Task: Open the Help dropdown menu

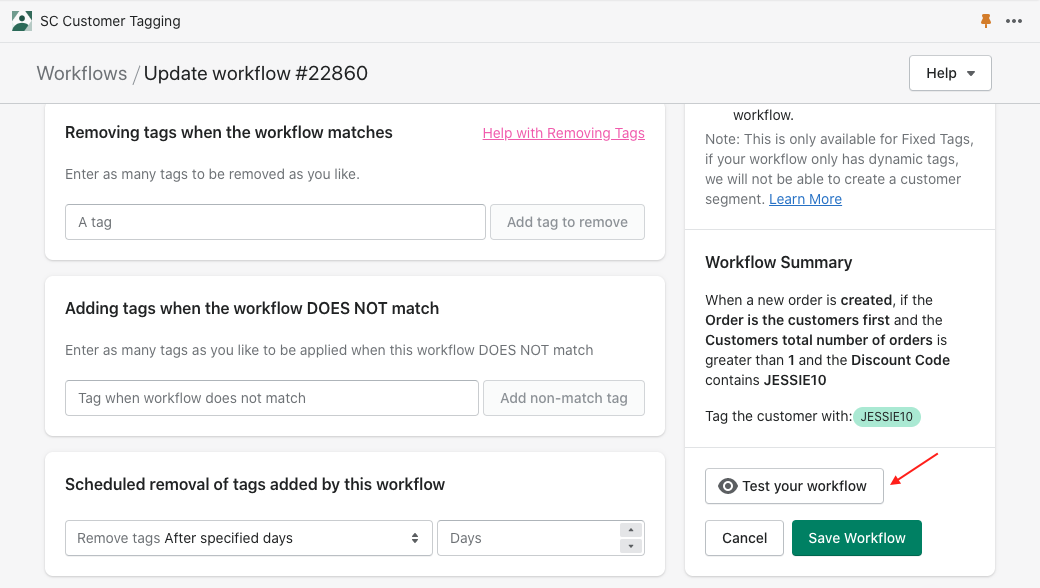Action: (x=950, y=73)
